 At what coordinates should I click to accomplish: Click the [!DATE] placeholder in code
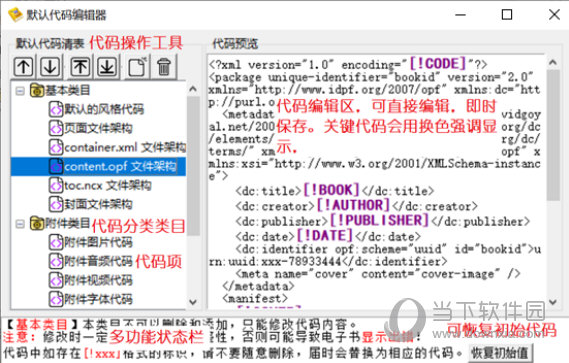tap(325, 236)
